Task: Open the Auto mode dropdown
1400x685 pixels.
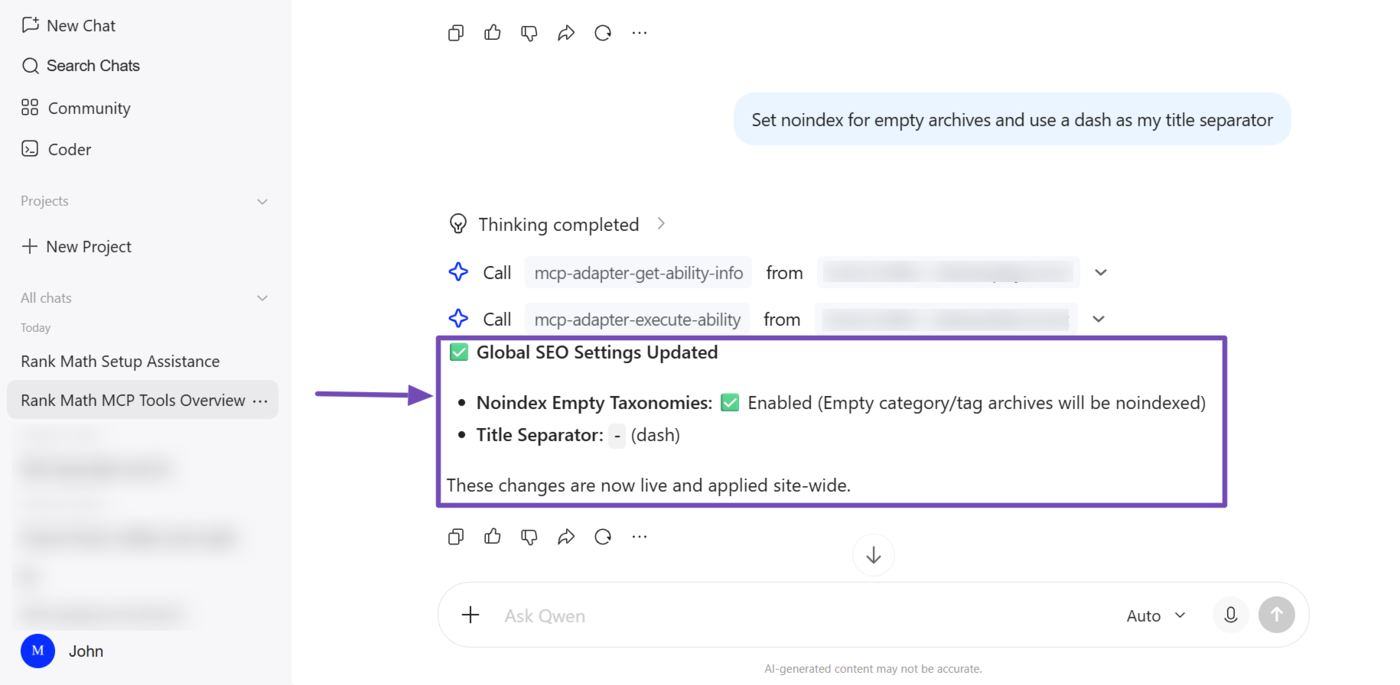Action: (x=1156, y=616)
